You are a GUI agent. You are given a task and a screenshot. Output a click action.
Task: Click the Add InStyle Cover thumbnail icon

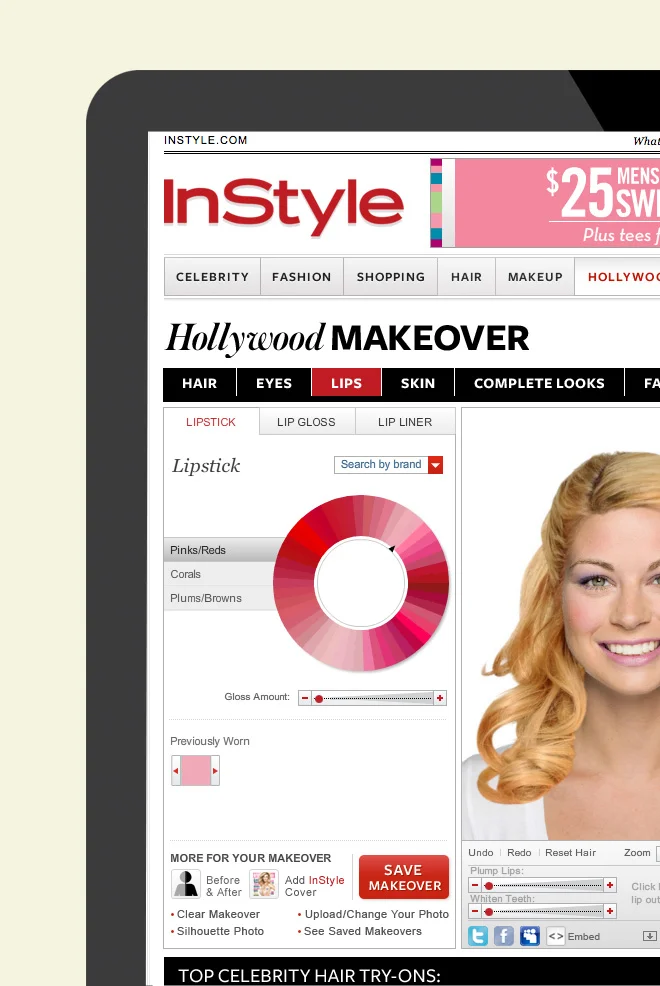[264, 884]
